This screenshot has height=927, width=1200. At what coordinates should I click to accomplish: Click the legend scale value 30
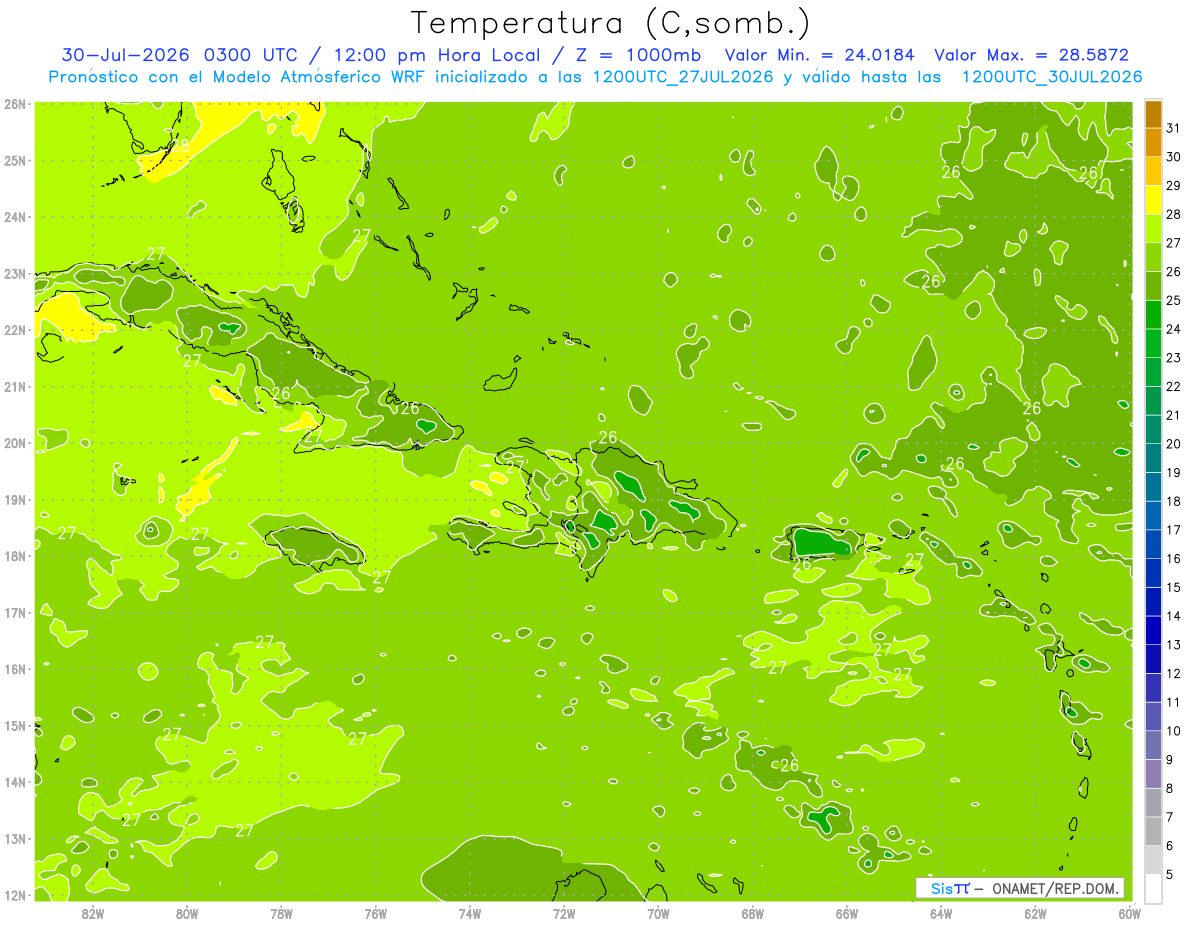(x=1173, y=157)
